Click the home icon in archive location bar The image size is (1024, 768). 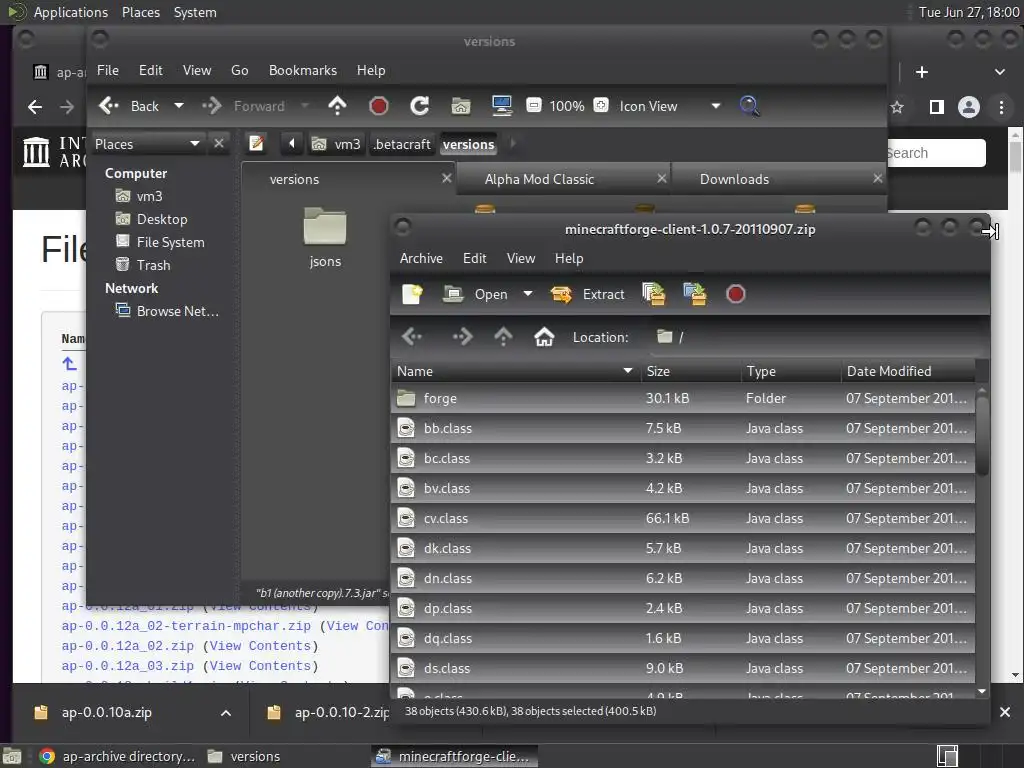click(x=544, y=337)
